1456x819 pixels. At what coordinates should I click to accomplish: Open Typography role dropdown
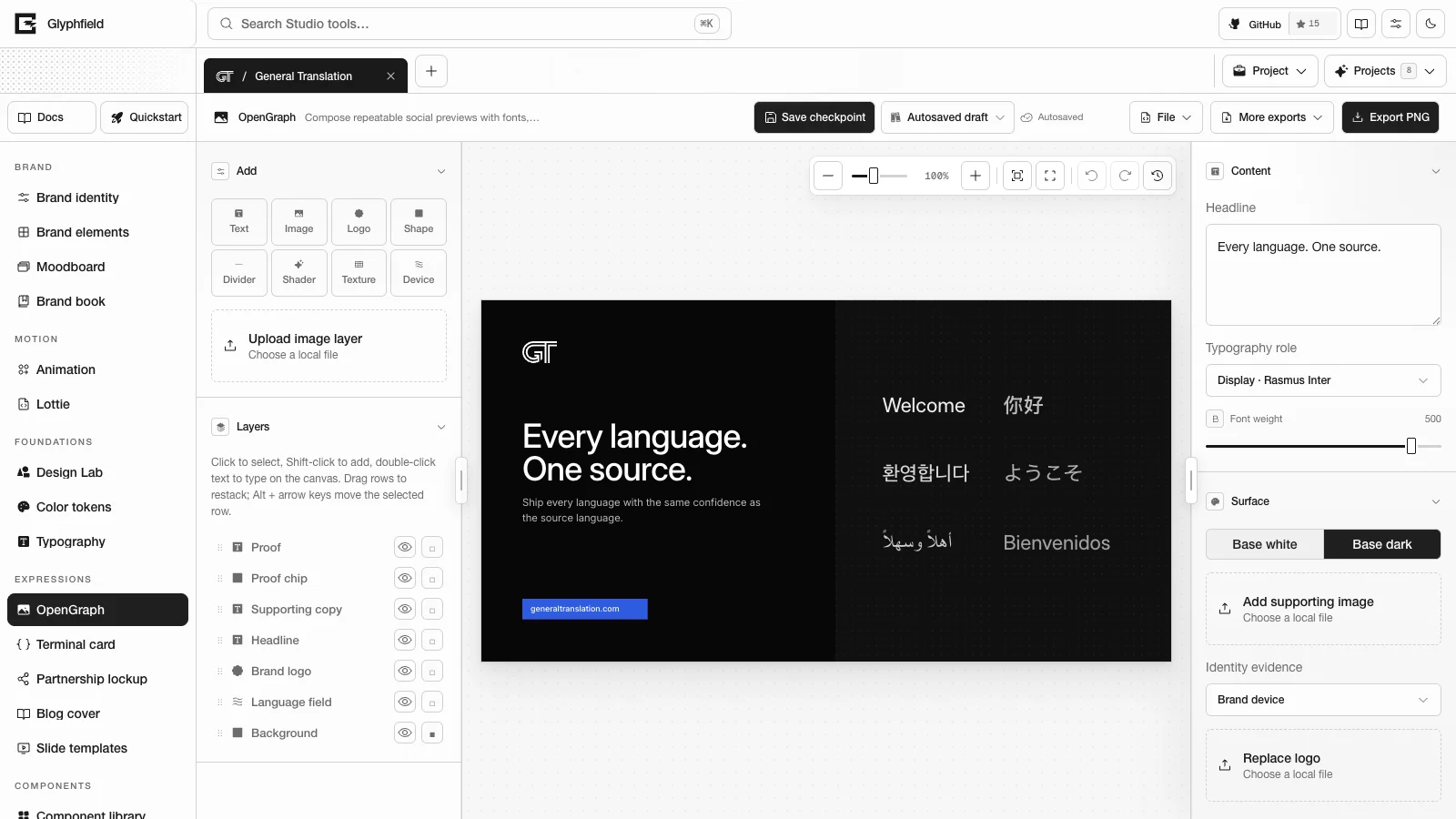click(x=1323, y=380)
